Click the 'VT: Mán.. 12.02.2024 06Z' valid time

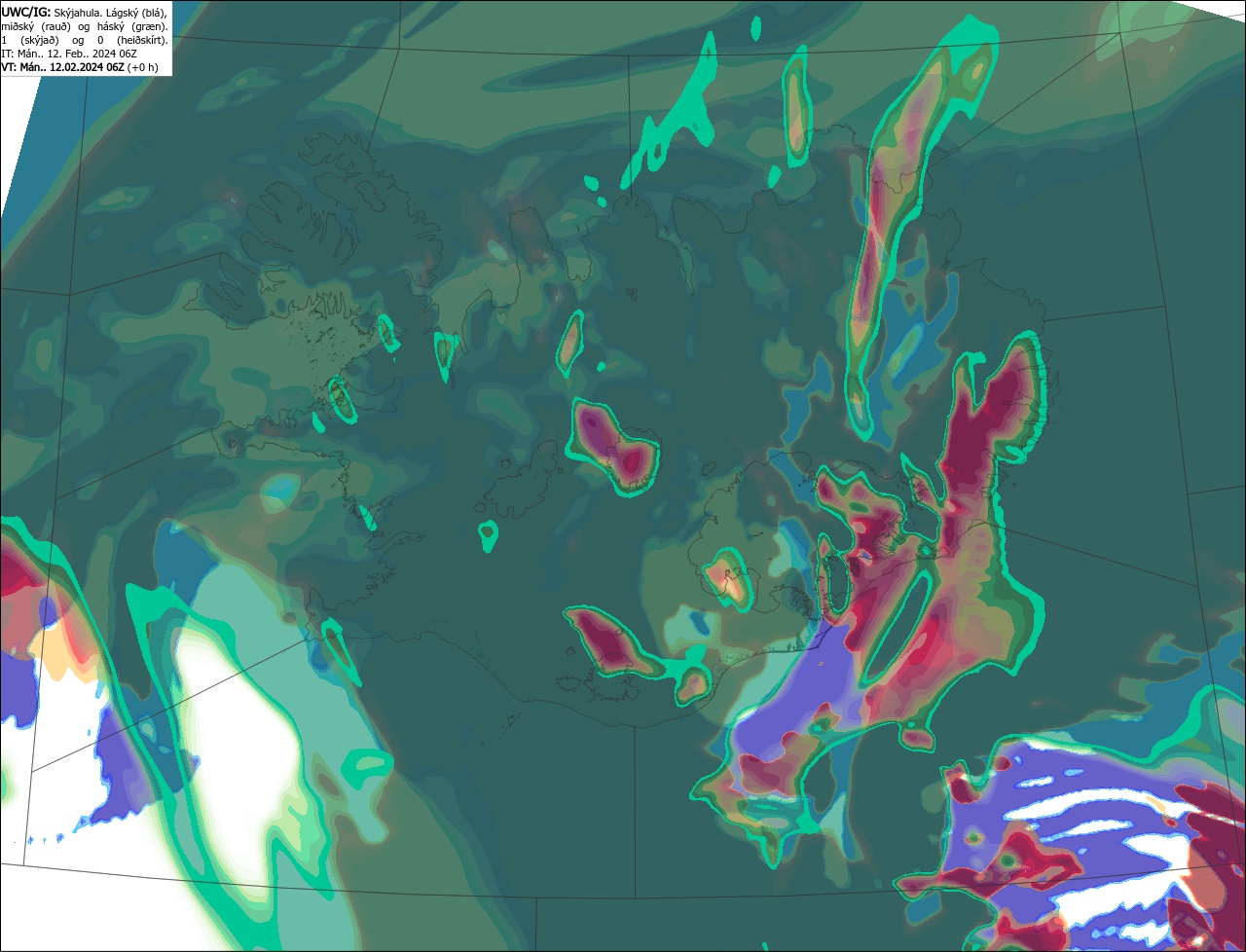click(x=63, y=67)
